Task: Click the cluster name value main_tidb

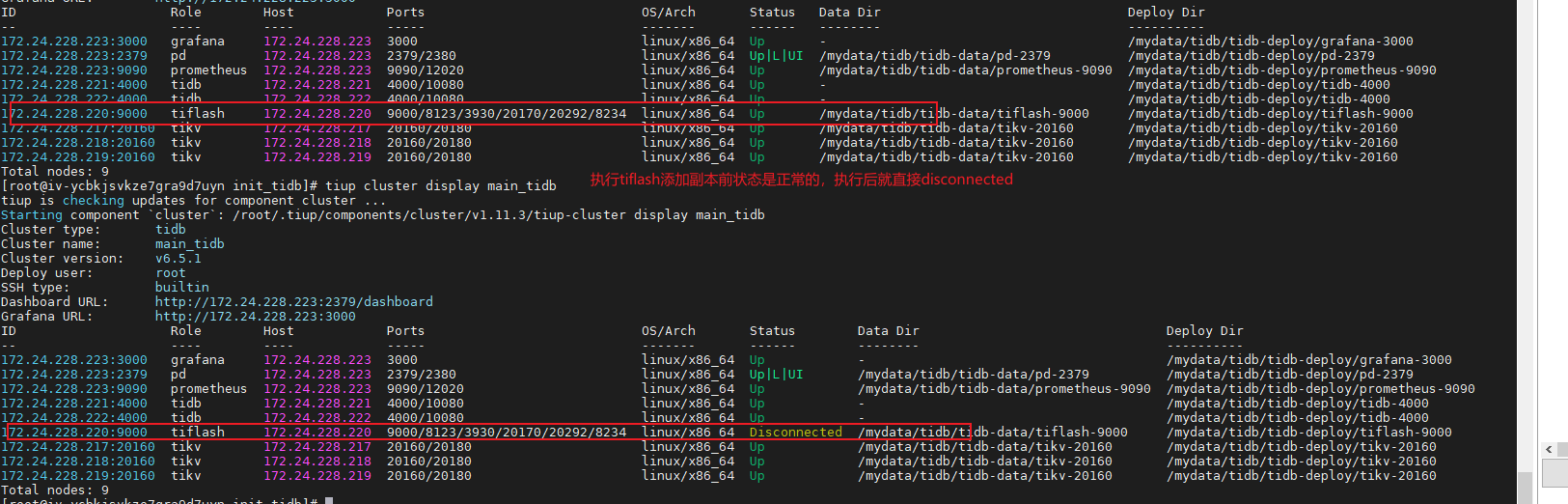Action: point(189,244)
